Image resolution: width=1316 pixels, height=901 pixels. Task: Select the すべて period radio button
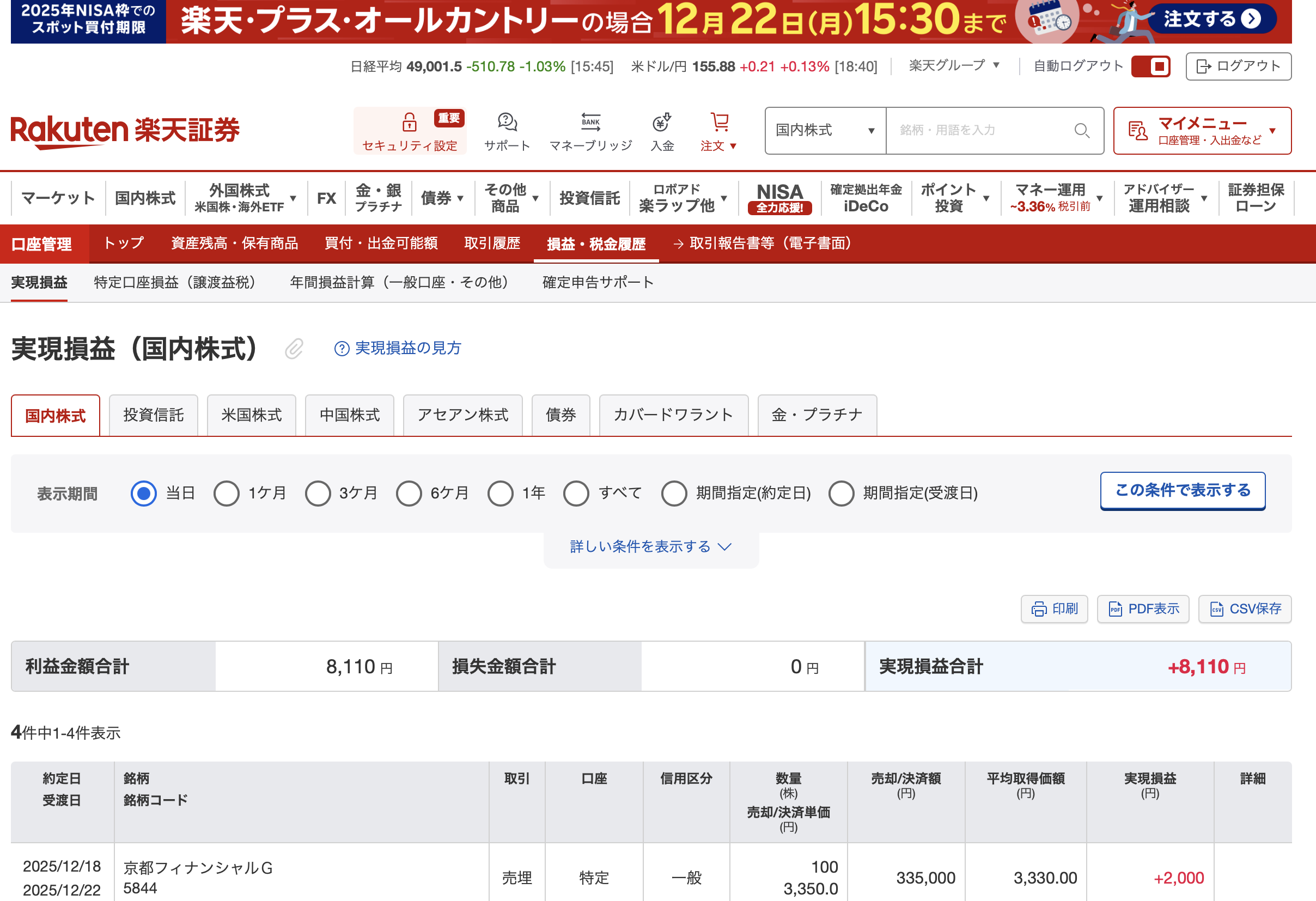pos(576,493)
